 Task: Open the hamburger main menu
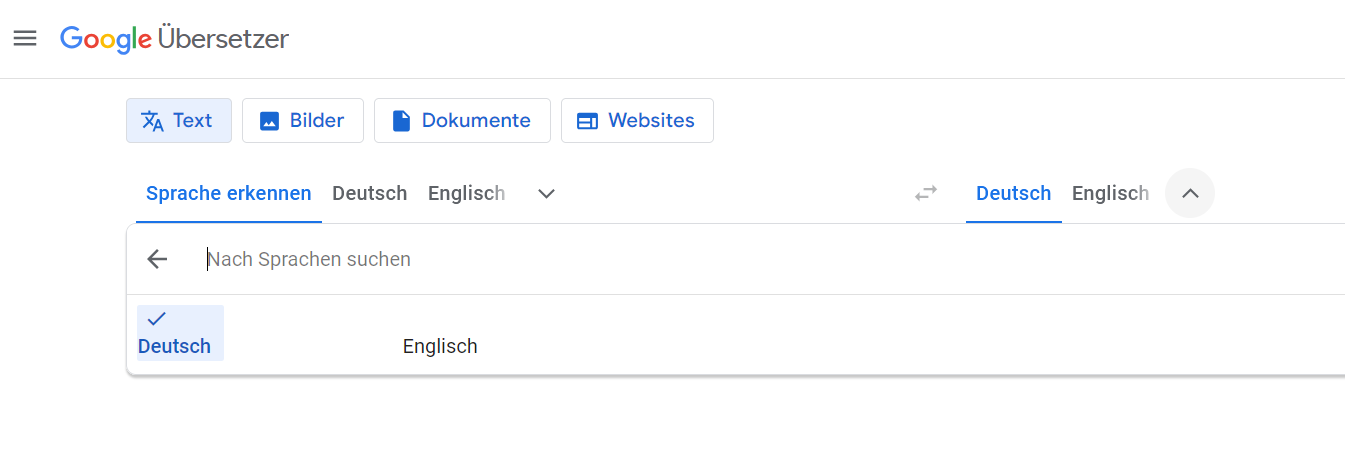pos(25,39)
